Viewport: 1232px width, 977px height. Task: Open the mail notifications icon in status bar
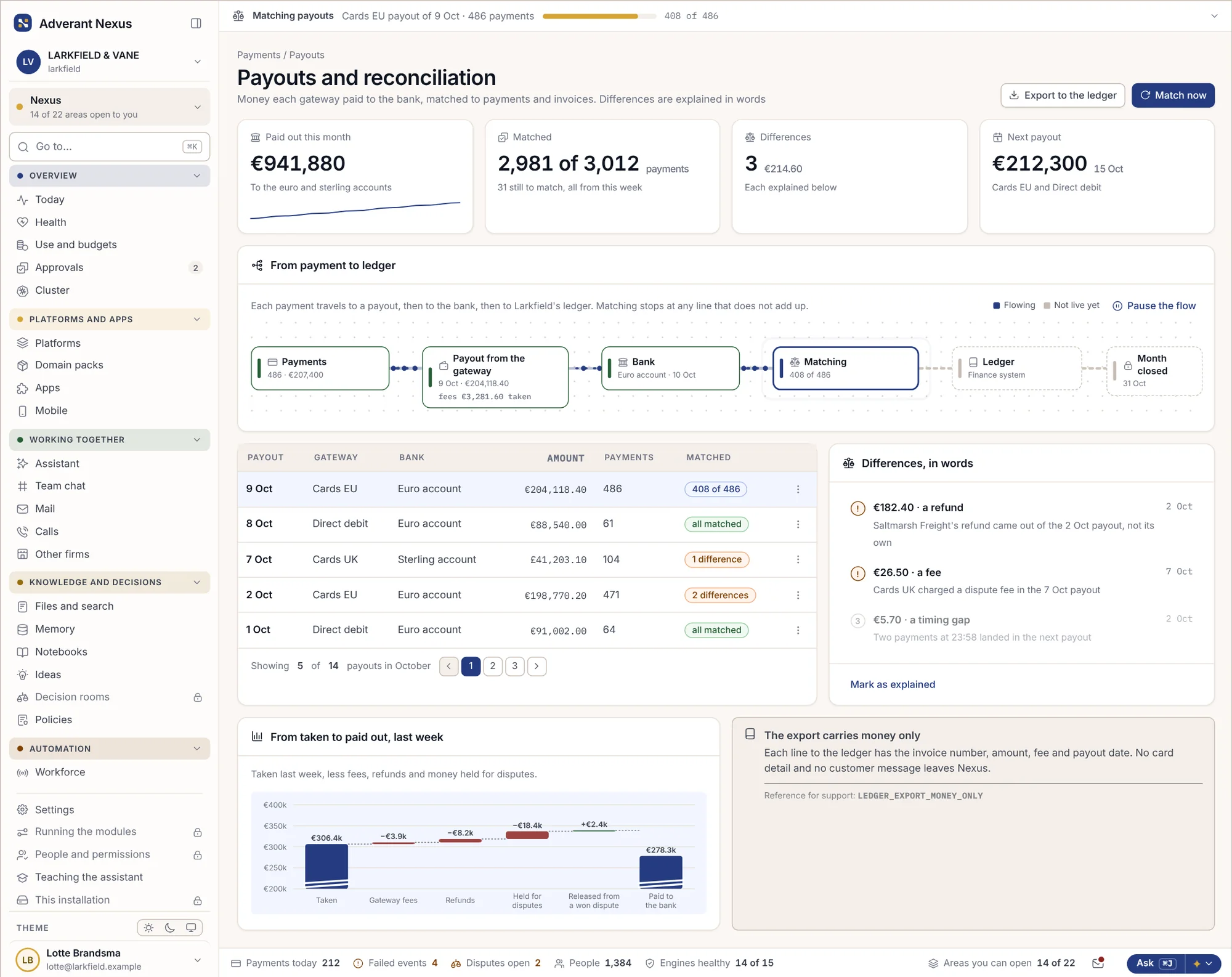click(x=1098, y=963)
